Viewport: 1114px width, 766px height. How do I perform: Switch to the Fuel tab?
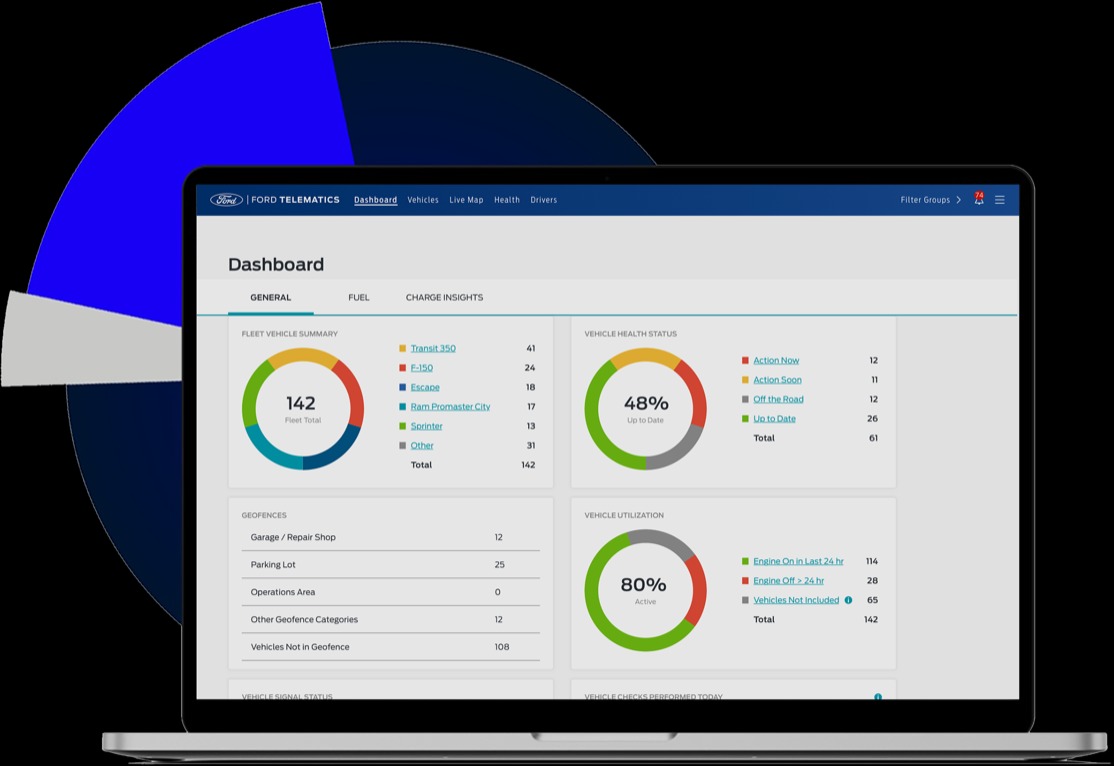click(x=358, y=297)
